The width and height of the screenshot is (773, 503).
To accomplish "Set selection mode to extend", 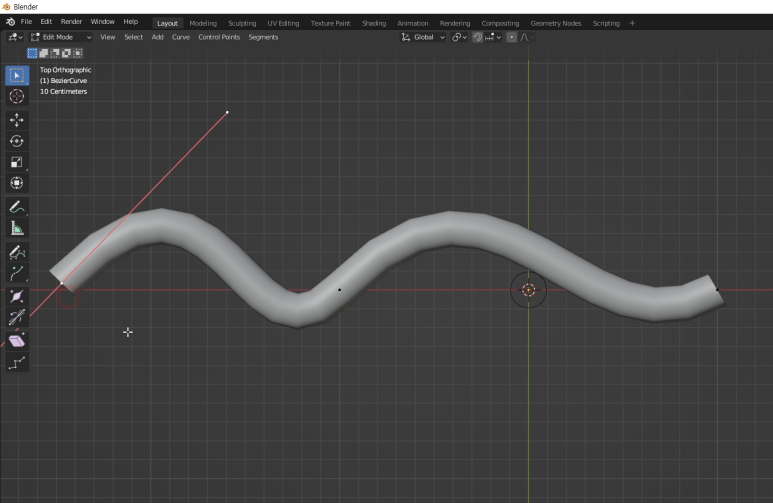I will pos(43,53).
